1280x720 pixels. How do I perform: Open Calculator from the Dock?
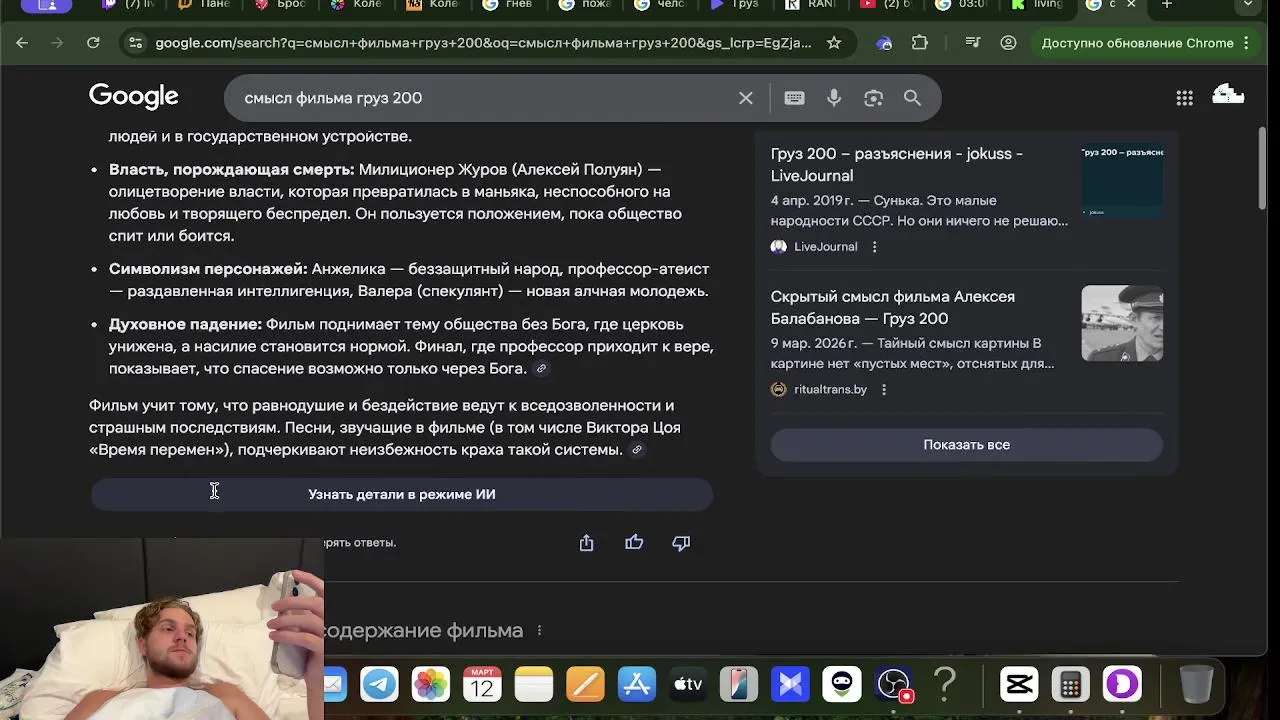(x=1070, y=685)
